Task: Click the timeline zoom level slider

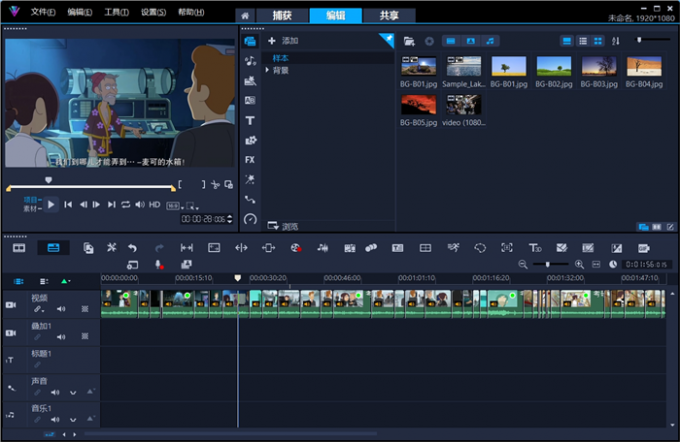Action: pyautogui.click(x=550, y=264)
